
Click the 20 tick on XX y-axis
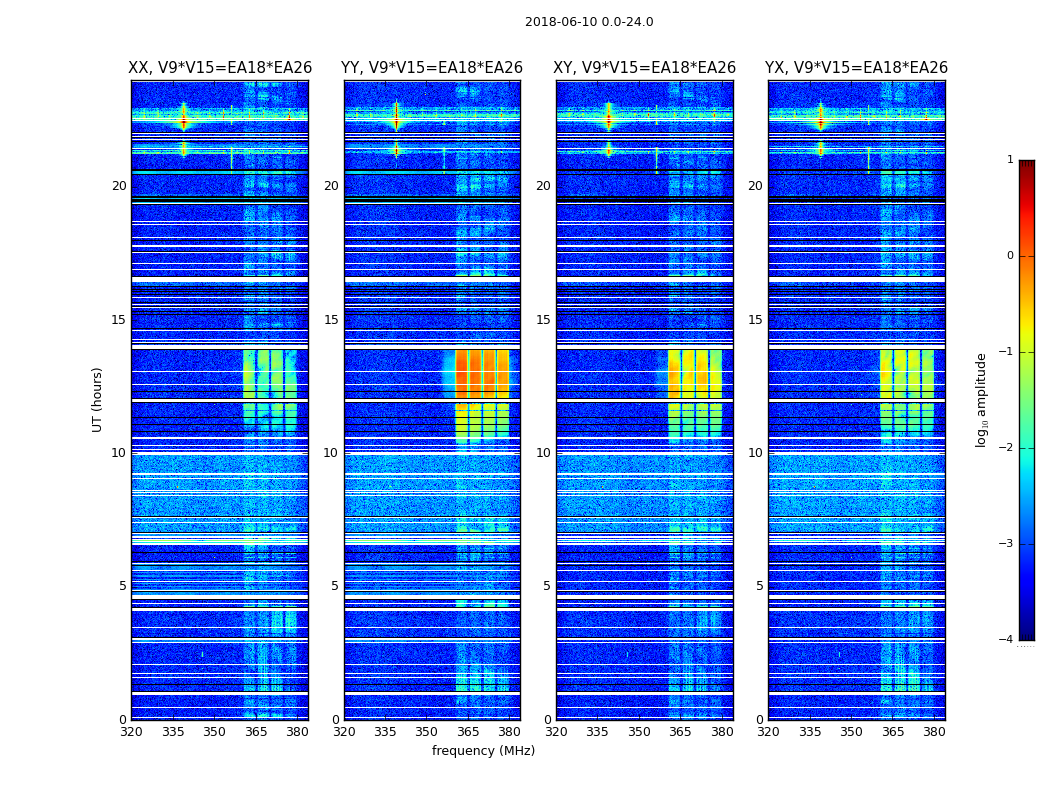(119, 185)
